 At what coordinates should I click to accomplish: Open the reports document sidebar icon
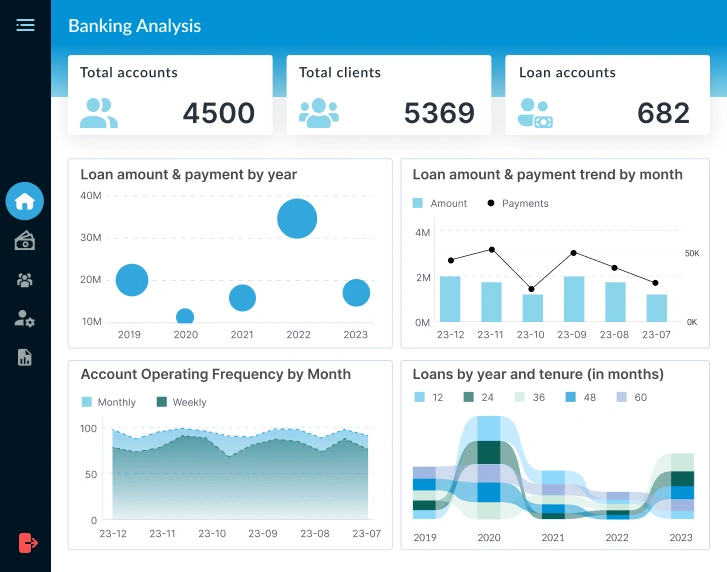(25, 357)
